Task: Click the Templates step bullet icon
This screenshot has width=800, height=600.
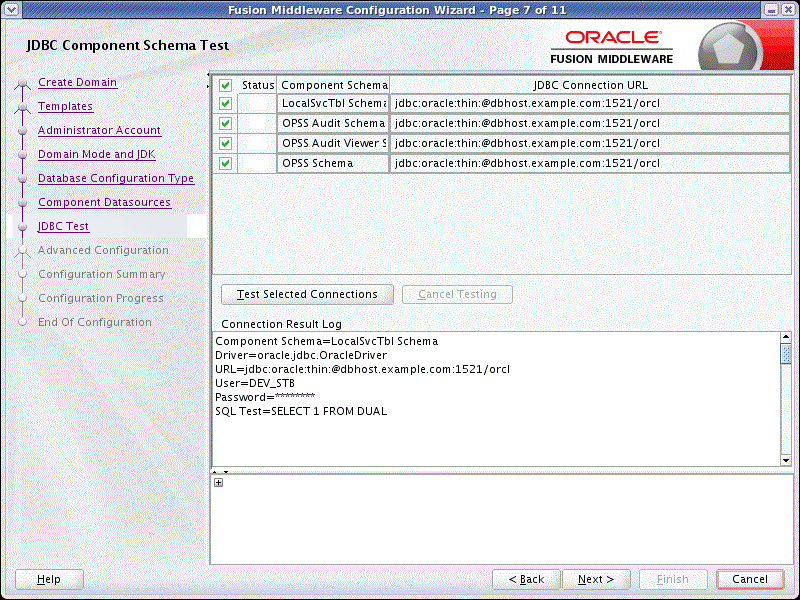Action: point(22,107)
